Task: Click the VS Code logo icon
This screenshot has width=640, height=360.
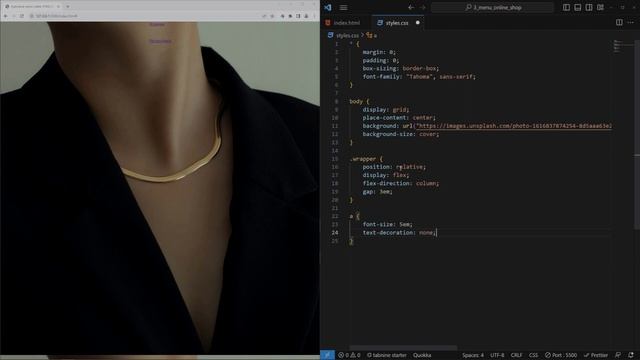Action: click(x=328, y=7)
